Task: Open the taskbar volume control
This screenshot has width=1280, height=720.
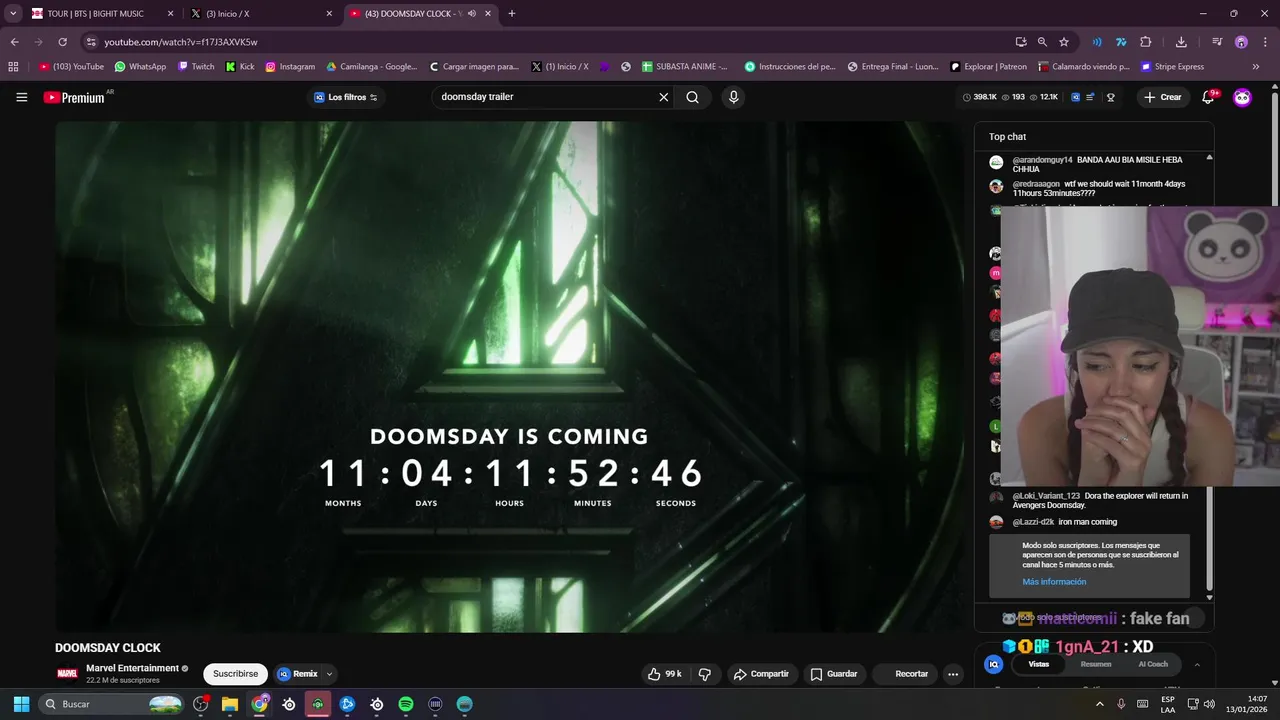Action: [1209, 704]
